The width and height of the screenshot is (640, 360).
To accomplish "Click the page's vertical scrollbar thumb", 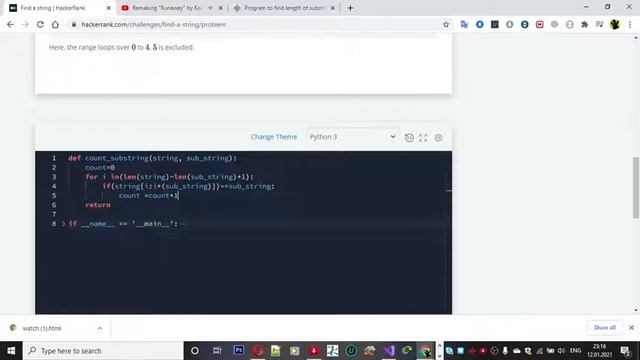I will pyautogui.click(x=636, y=188).
